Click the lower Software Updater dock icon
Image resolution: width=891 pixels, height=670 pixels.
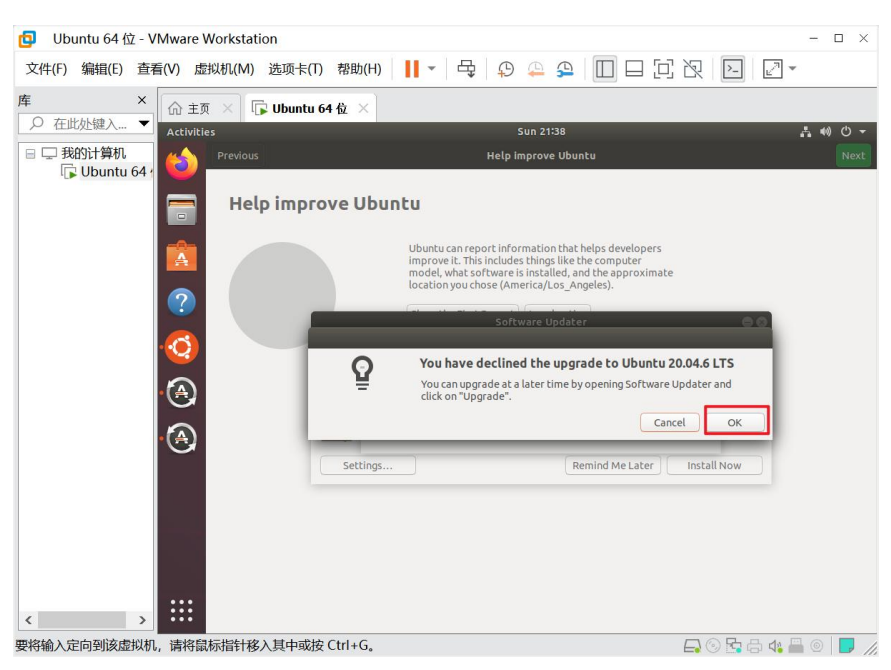pyautogui.click(x=182, y=438)
